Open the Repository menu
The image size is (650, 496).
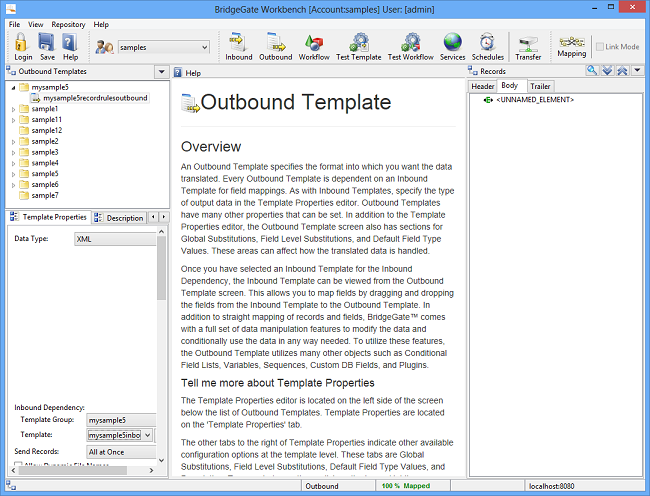coord(68,24)
